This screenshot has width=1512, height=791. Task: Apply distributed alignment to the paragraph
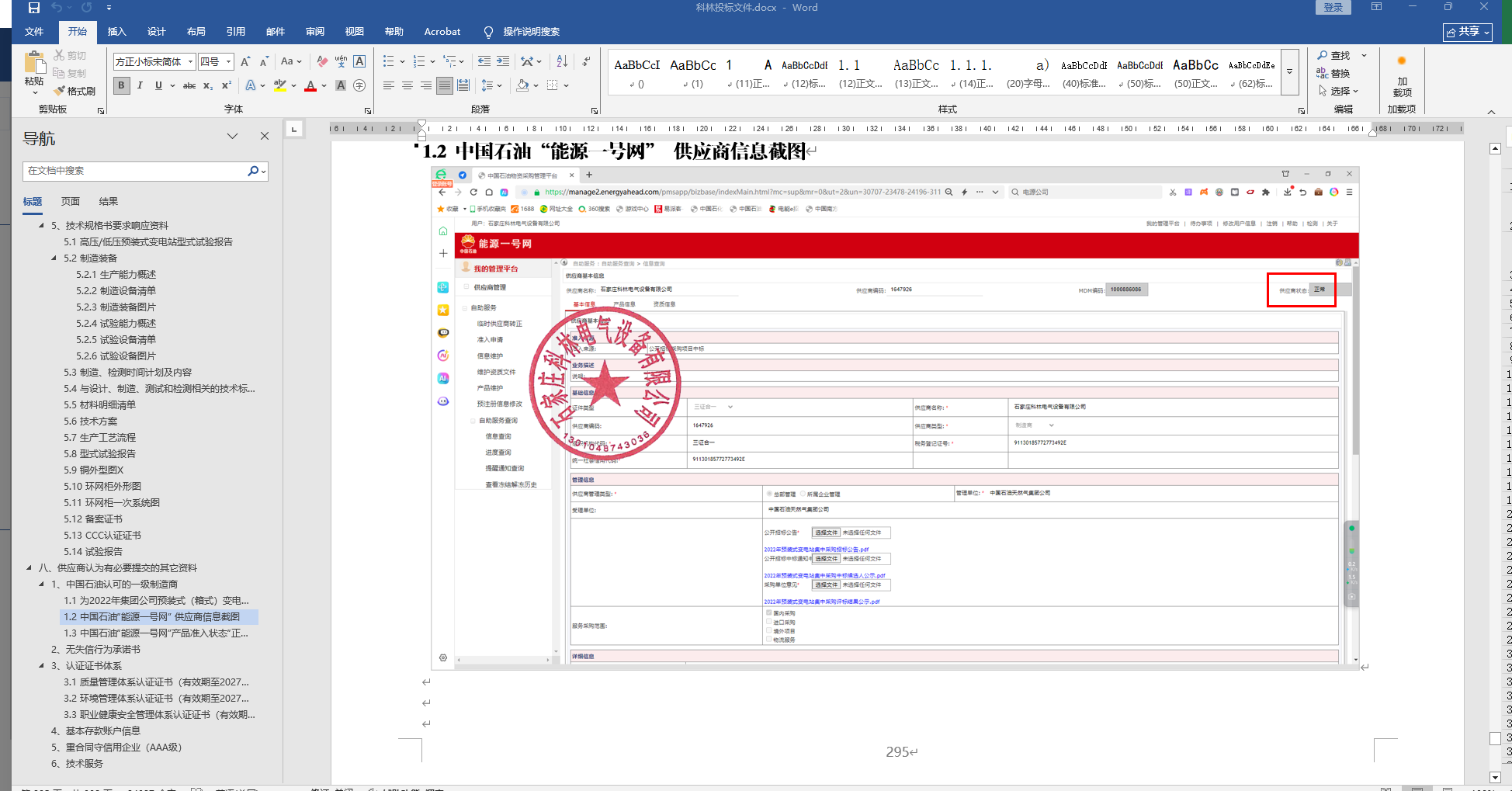click(463, 85)
